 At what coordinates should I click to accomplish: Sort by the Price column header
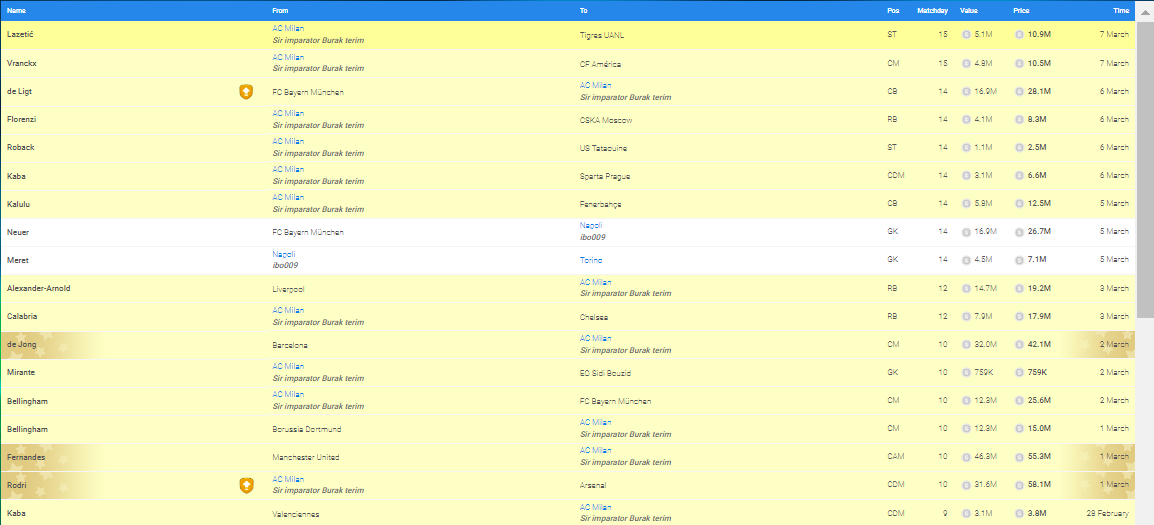[1021, 10]
